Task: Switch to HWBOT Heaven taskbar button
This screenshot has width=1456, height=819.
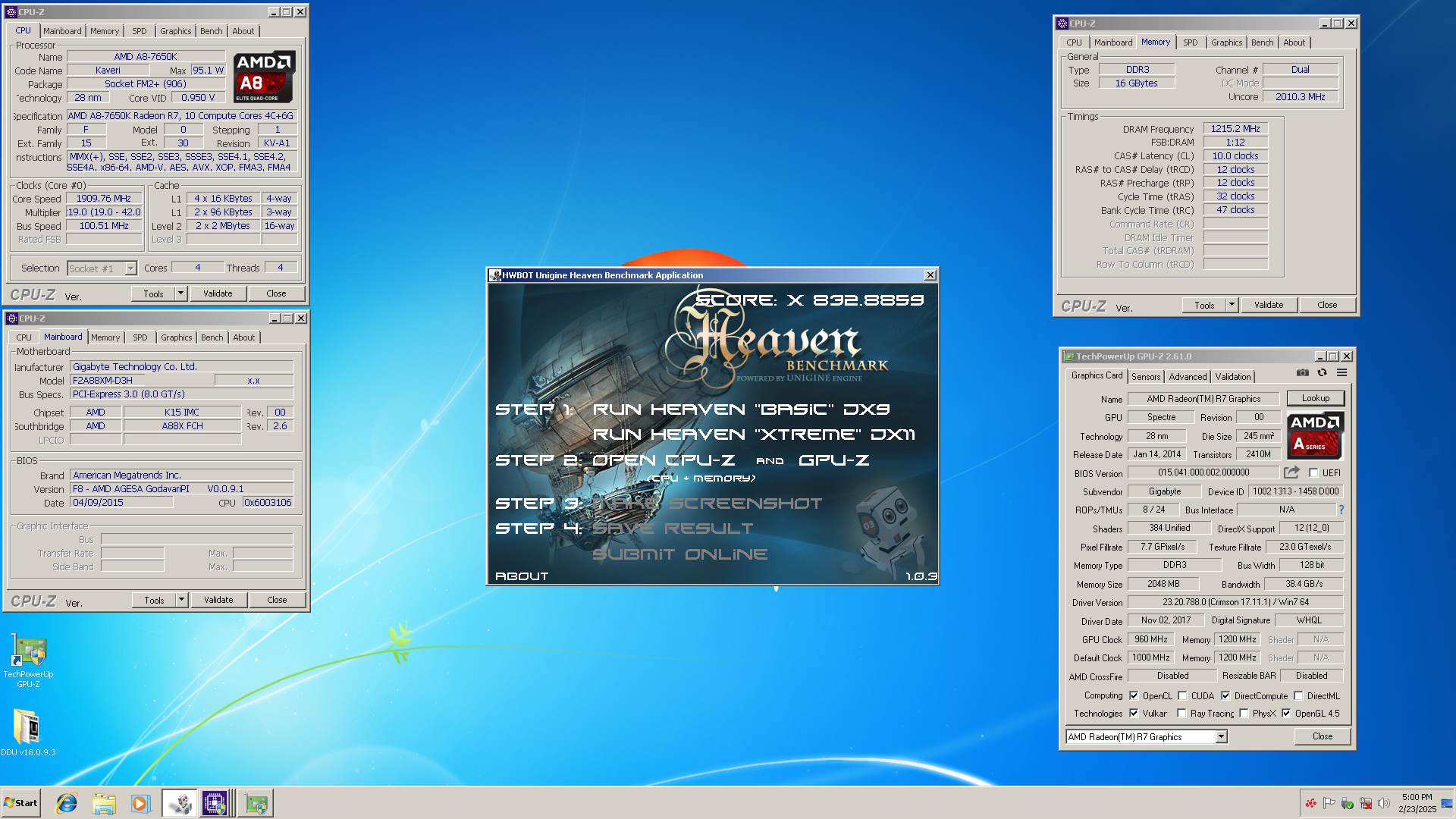Action: (x=180, y=803)
